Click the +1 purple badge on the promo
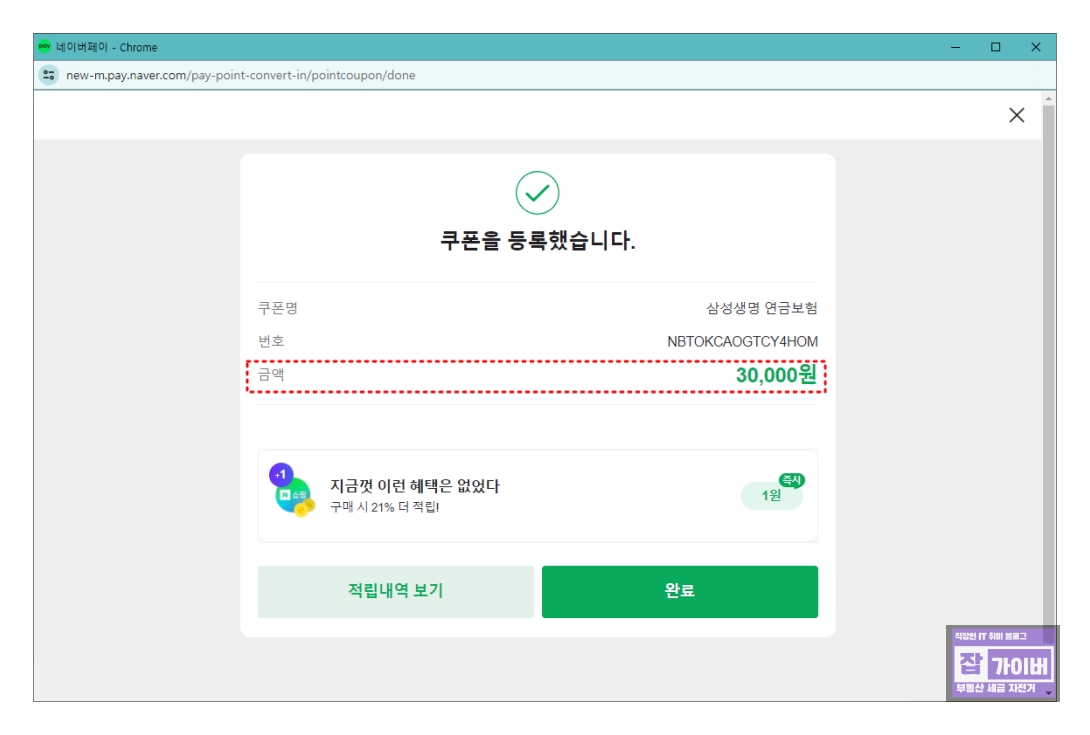The width and height of the screenshot is (1090, 735). pyautogui.click(x=280, y=472)
